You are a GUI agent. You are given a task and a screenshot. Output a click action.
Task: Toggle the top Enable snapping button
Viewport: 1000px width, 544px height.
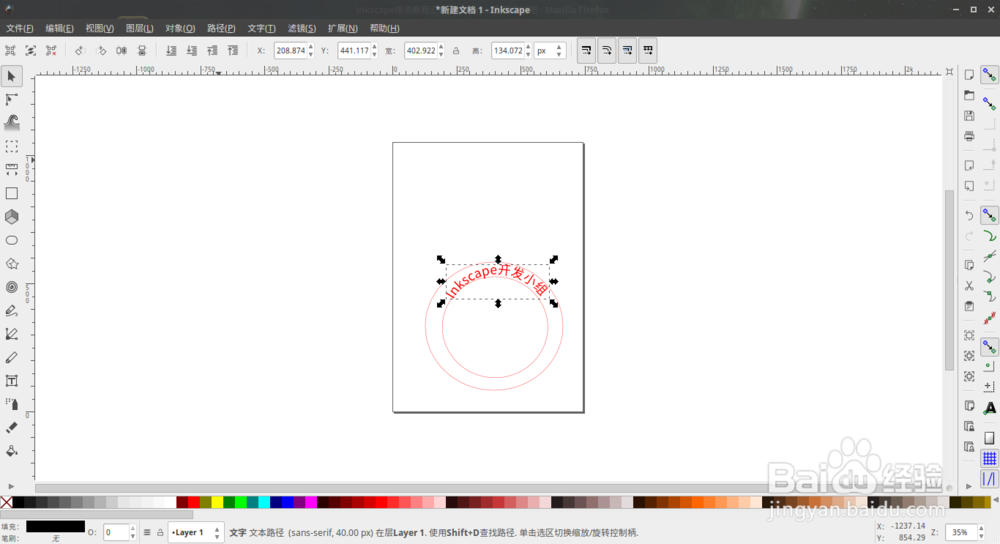pos(989,75)
